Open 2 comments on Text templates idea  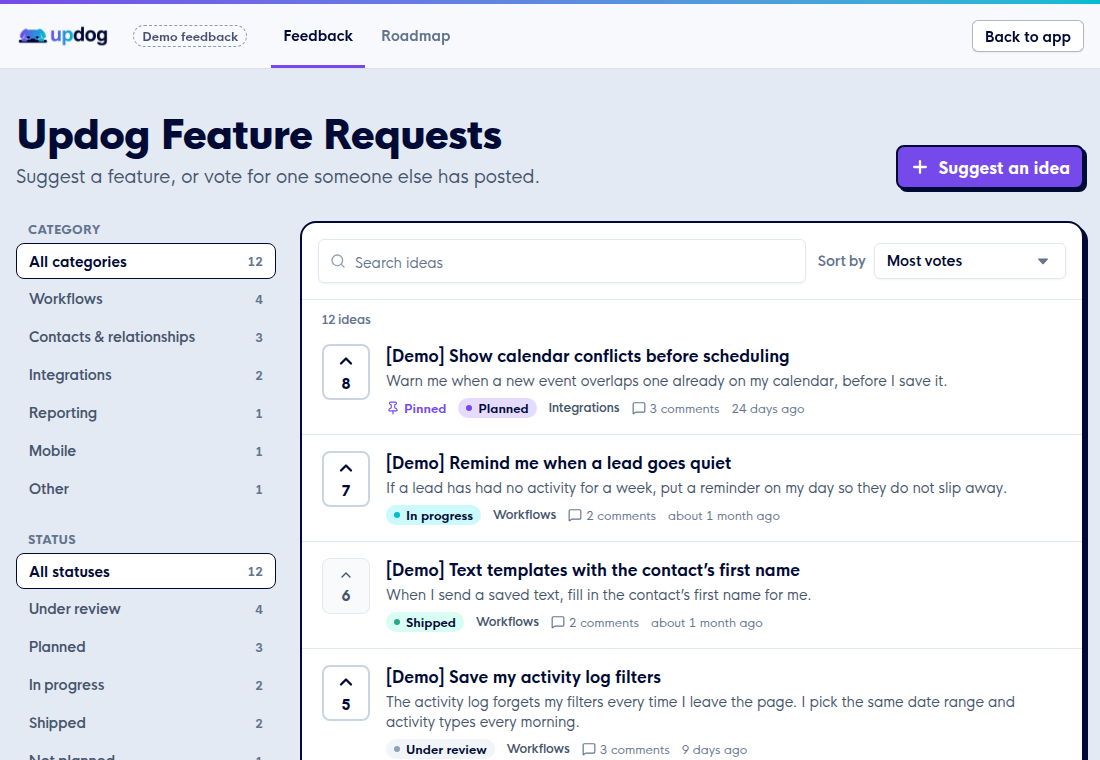(x=595, y=622)
